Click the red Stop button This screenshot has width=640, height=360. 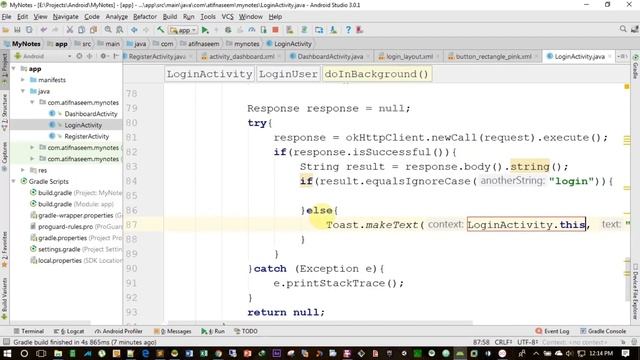click(276, 30)
